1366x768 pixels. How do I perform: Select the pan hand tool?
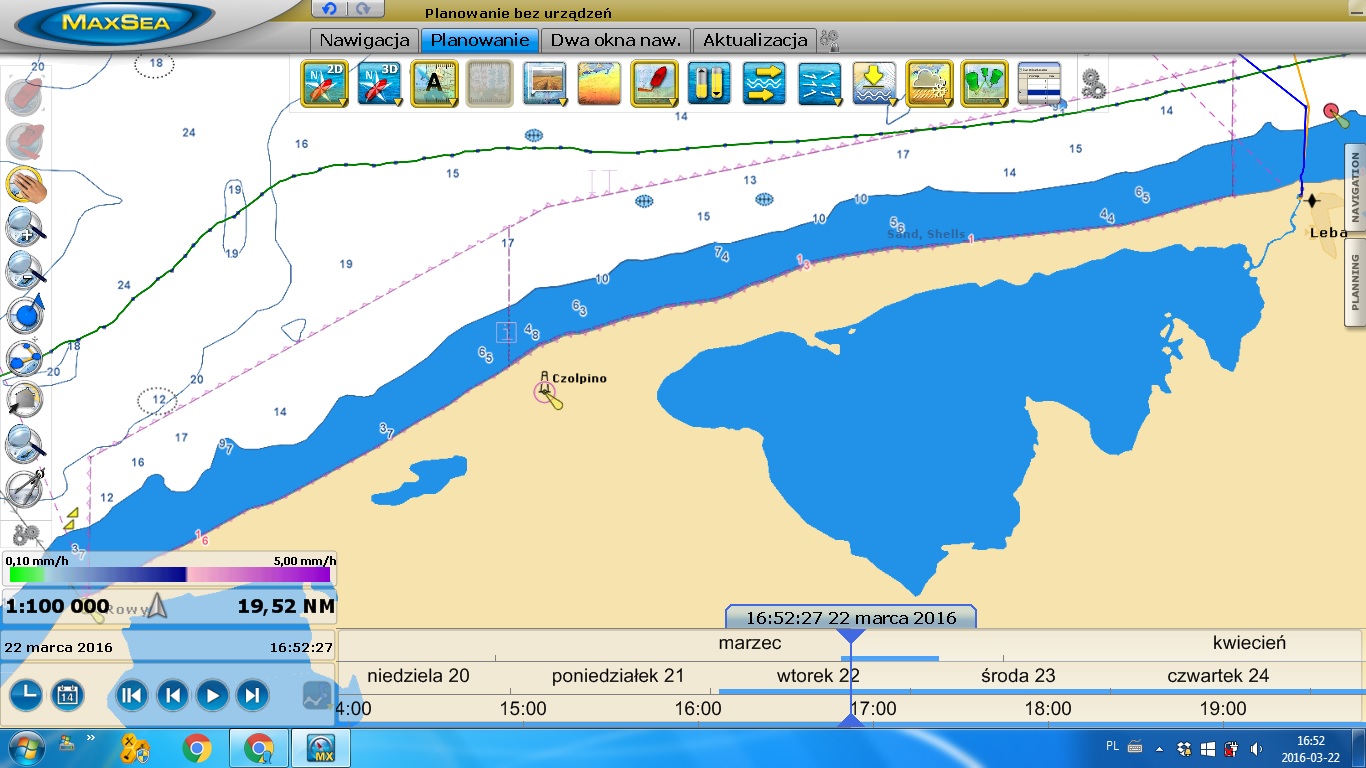coord(24,185)
